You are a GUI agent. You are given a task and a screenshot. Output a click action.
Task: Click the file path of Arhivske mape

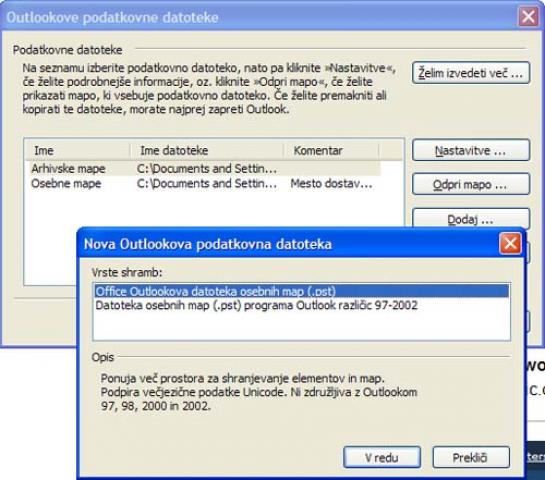coord(207,169)
